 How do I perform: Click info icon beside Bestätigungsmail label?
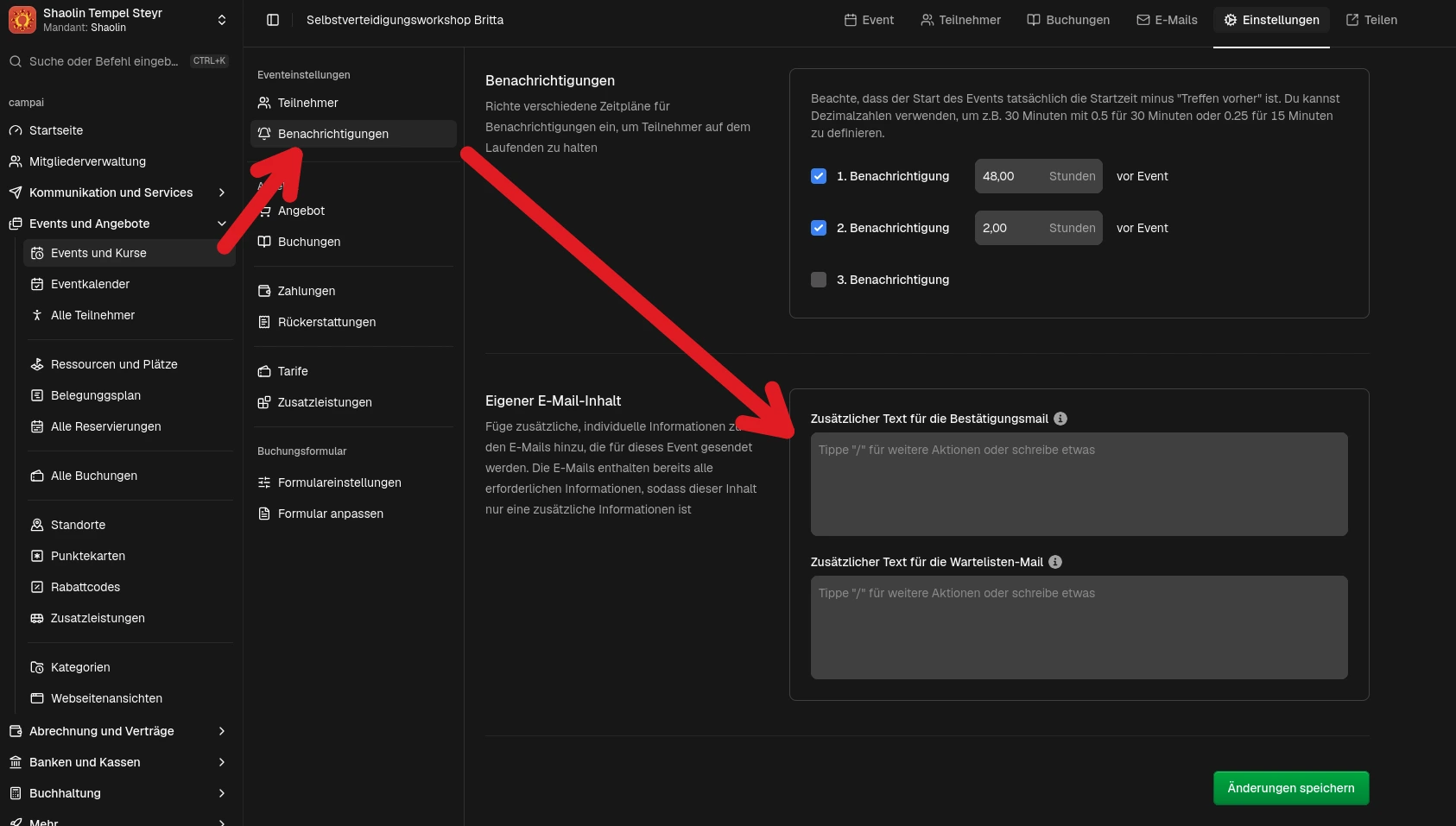pos(1060,419)
